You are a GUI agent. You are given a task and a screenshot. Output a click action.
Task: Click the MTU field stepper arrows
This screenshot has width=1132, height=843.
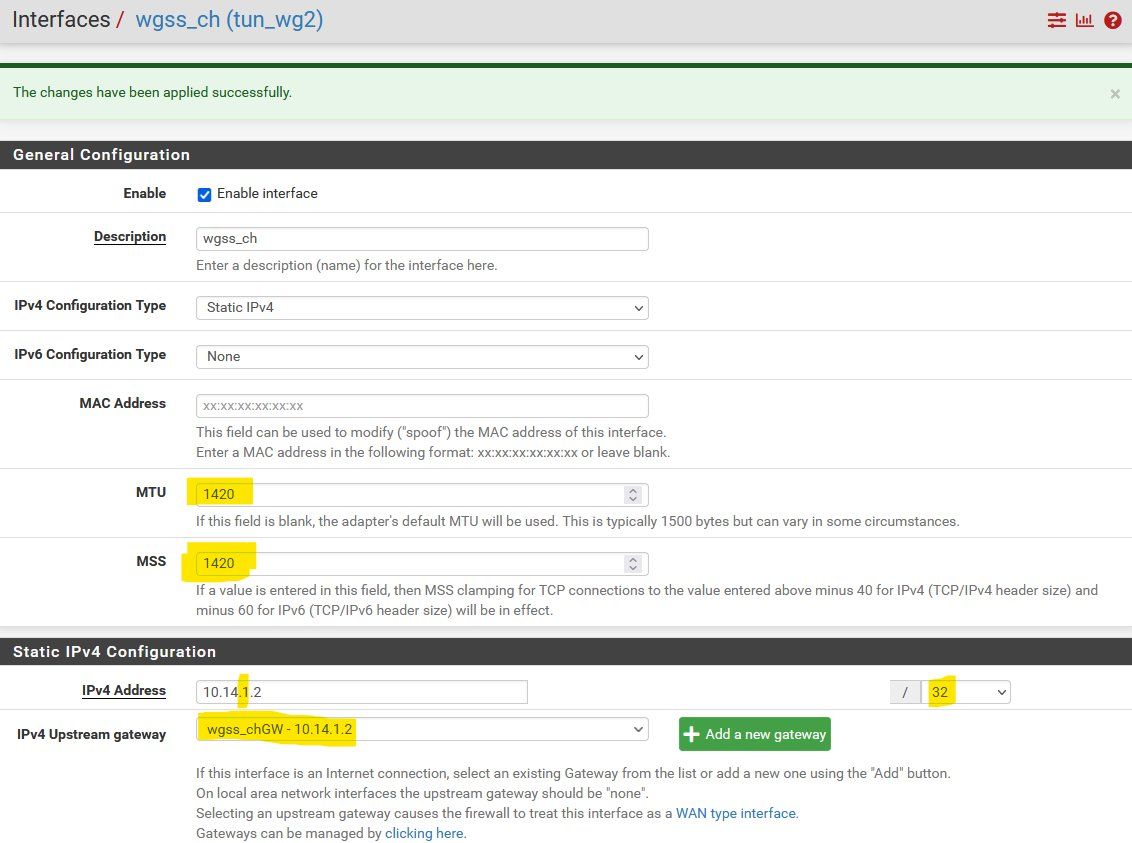[633, 494]
